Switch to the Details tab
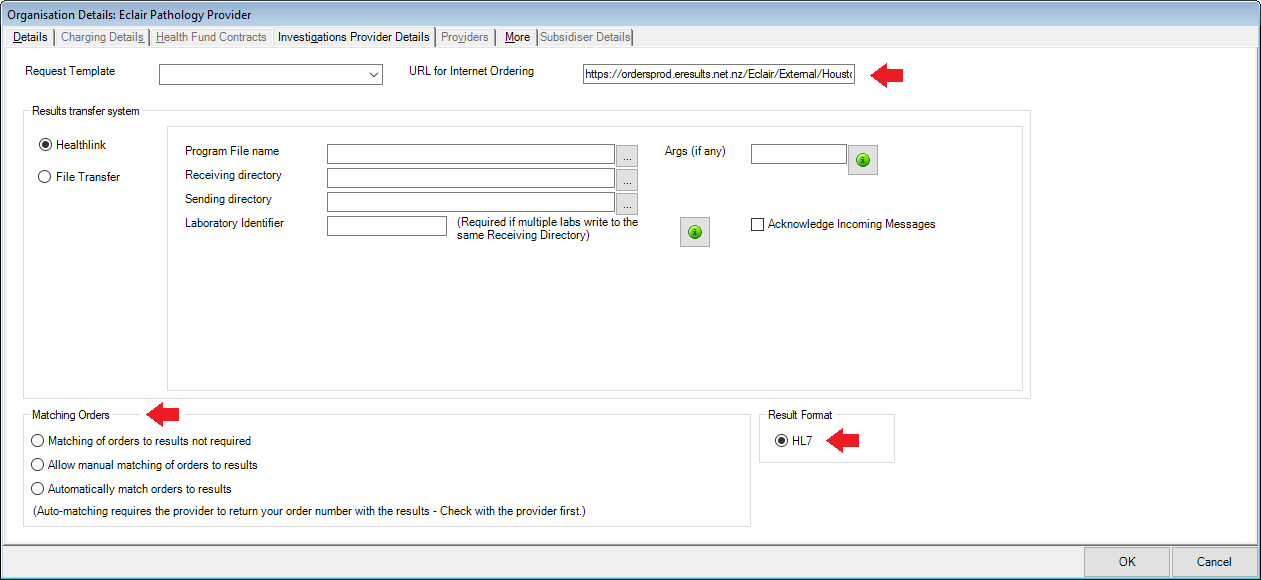The width and height of the screenshot is (1261, 580). point(30,37)
